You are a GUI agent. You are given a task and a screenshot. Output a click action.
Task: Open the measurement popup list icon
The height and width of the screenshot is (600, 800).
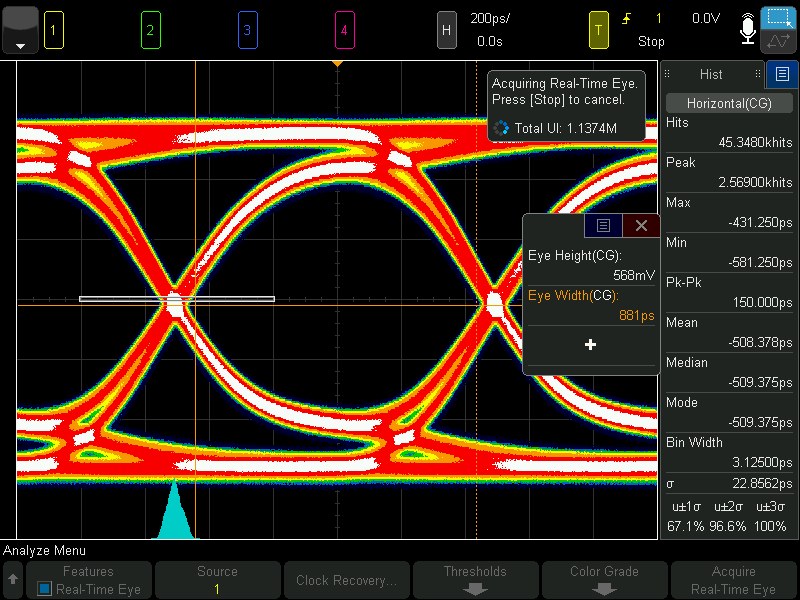point(603,226)
